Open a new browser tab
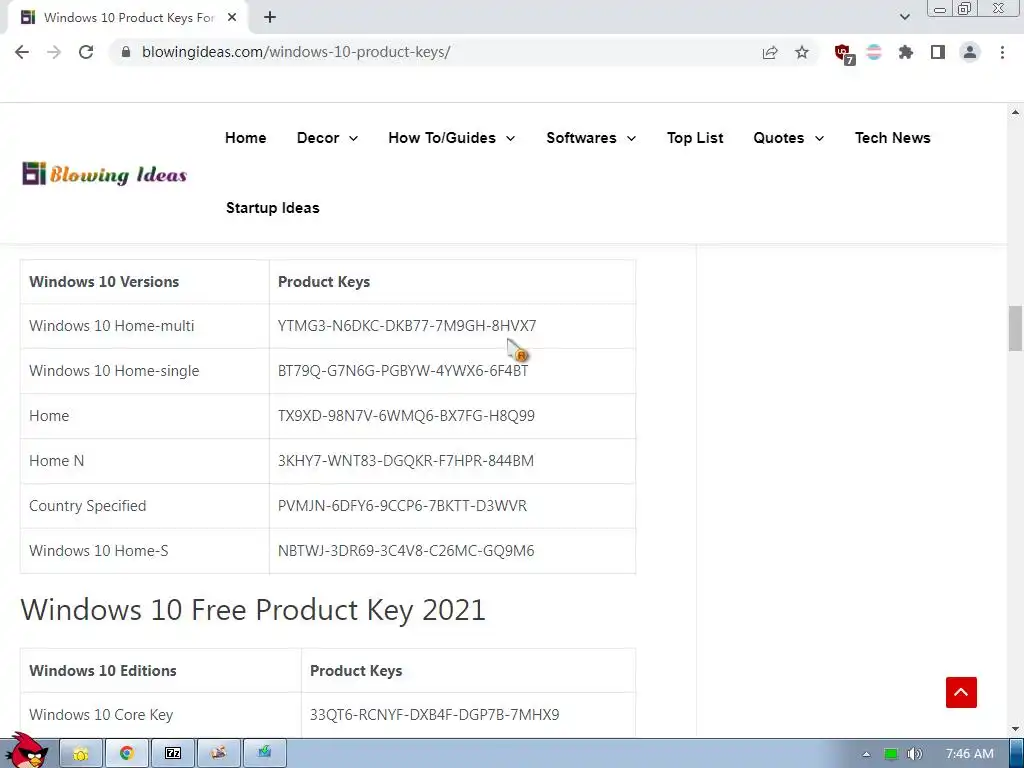Screen dimensions: 1024x768 (270, 18)
